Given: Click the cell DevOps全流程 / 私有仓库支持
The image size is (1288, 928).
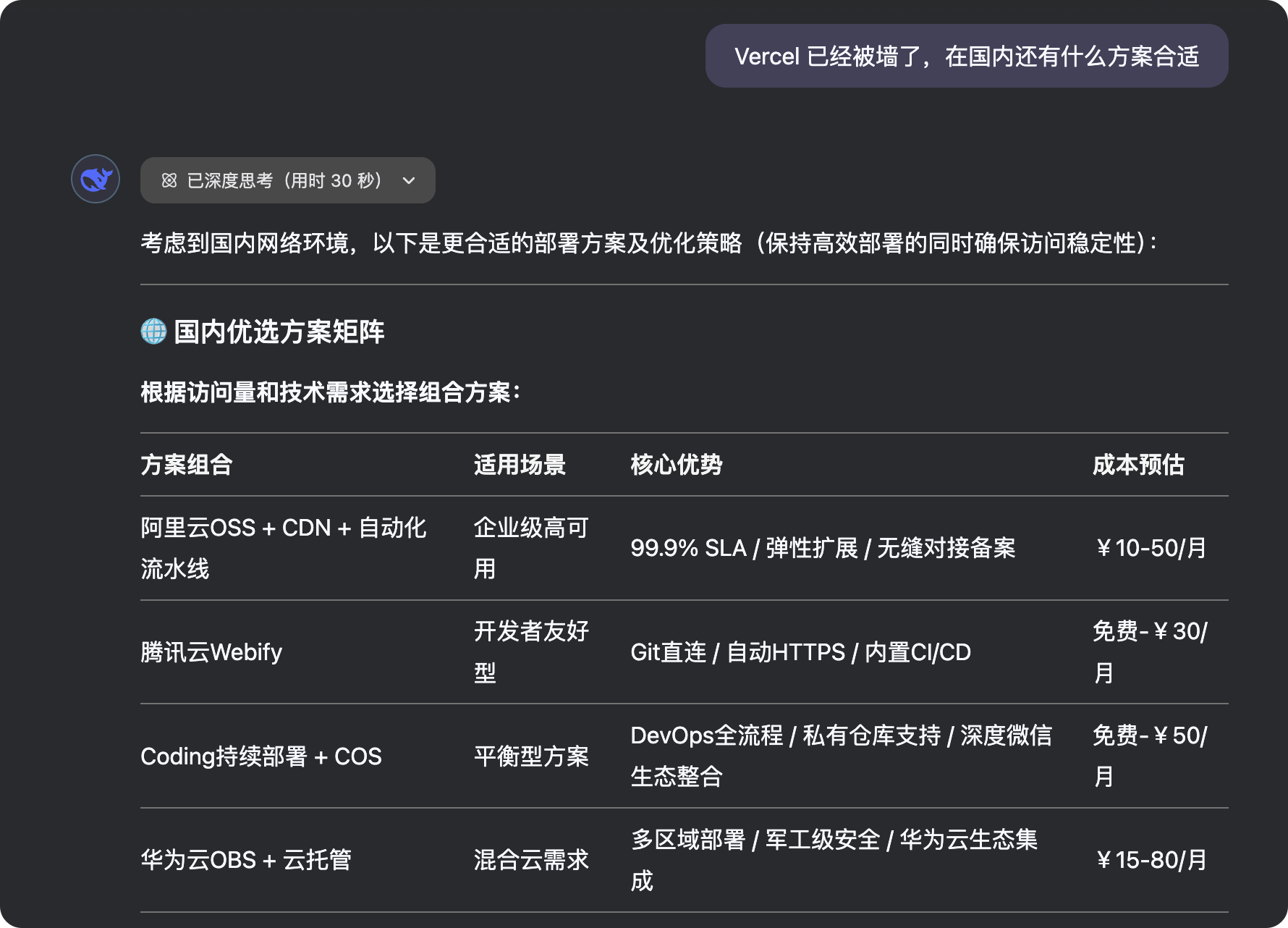Looking at the screenshot, I should click(841, 756).
